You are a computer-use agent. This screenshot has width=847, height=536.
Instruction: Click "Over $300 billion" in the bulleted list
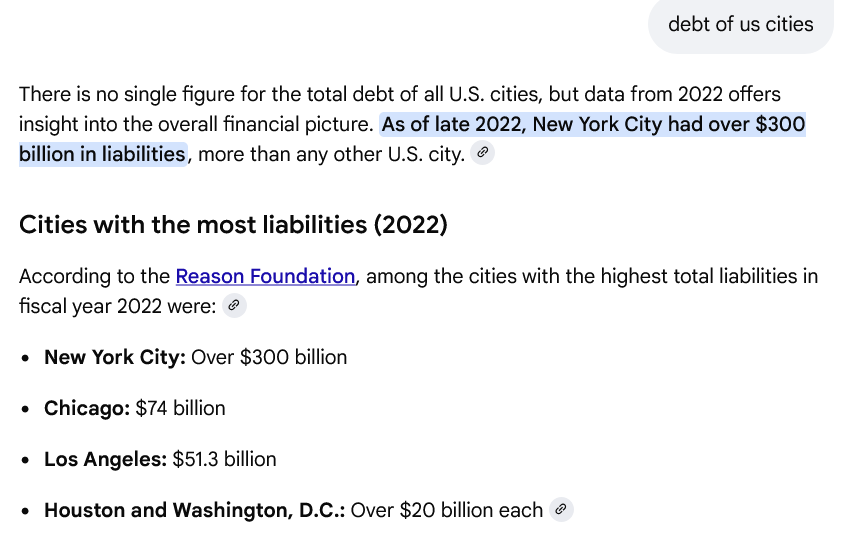tap(269, 357)
